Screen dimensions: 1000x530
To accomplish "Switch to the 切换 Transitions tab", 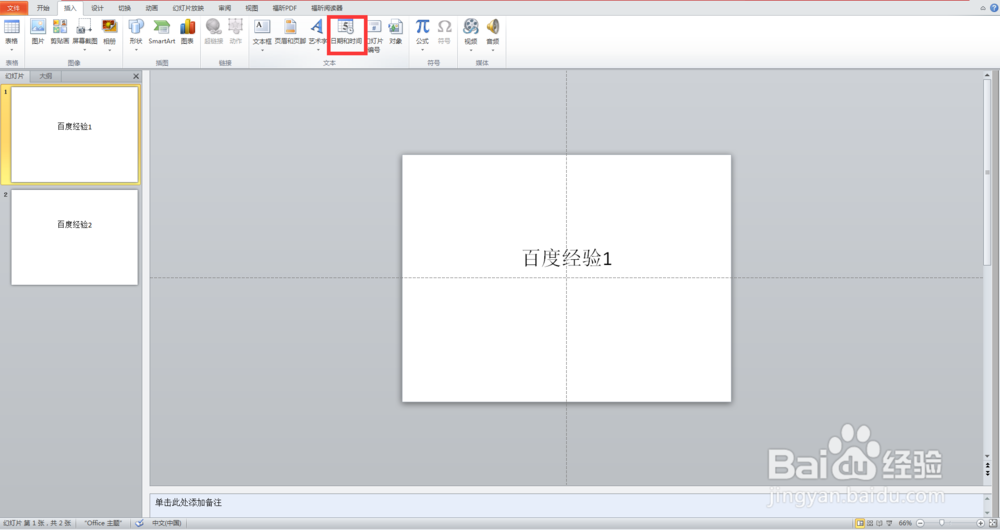I will (124, 8).
